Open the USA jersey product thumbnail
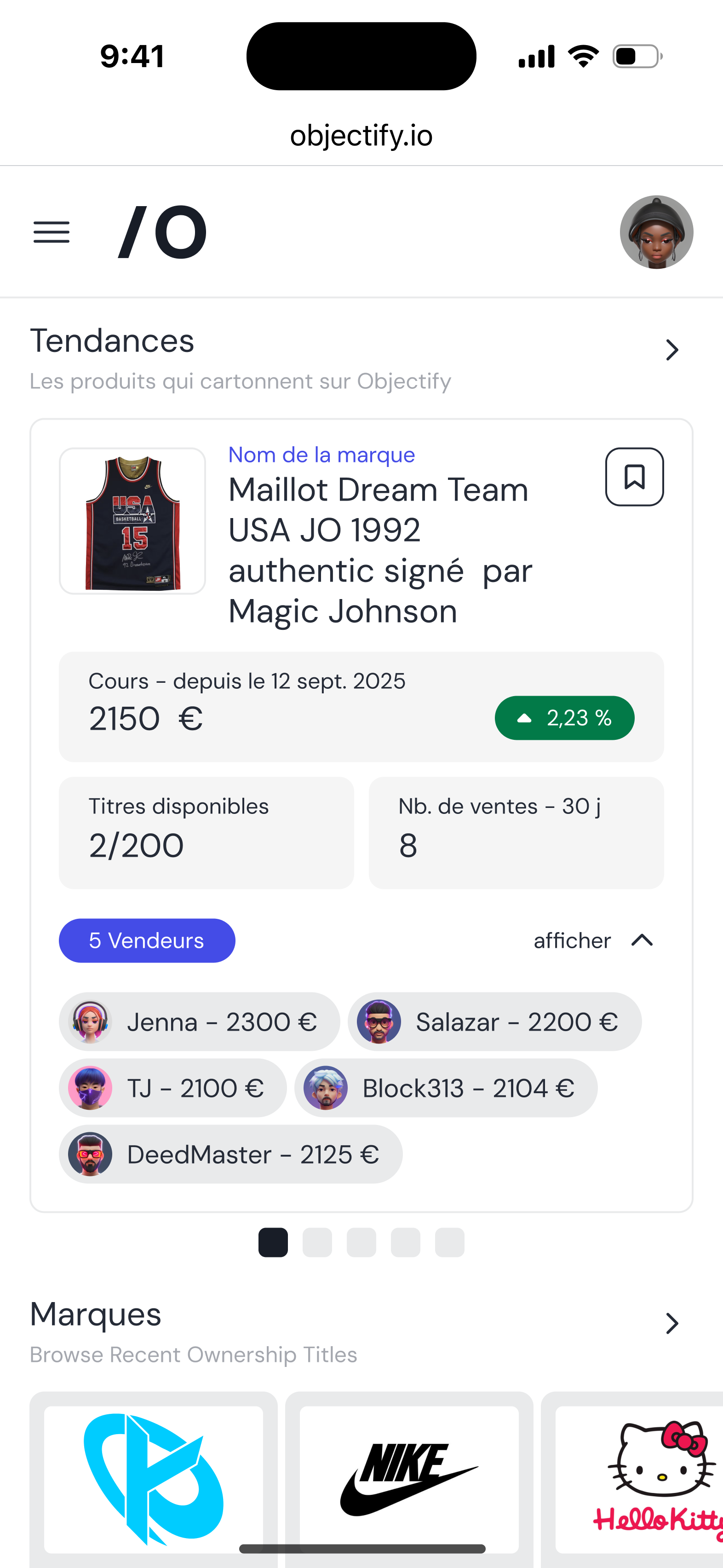 coord(132,521)
